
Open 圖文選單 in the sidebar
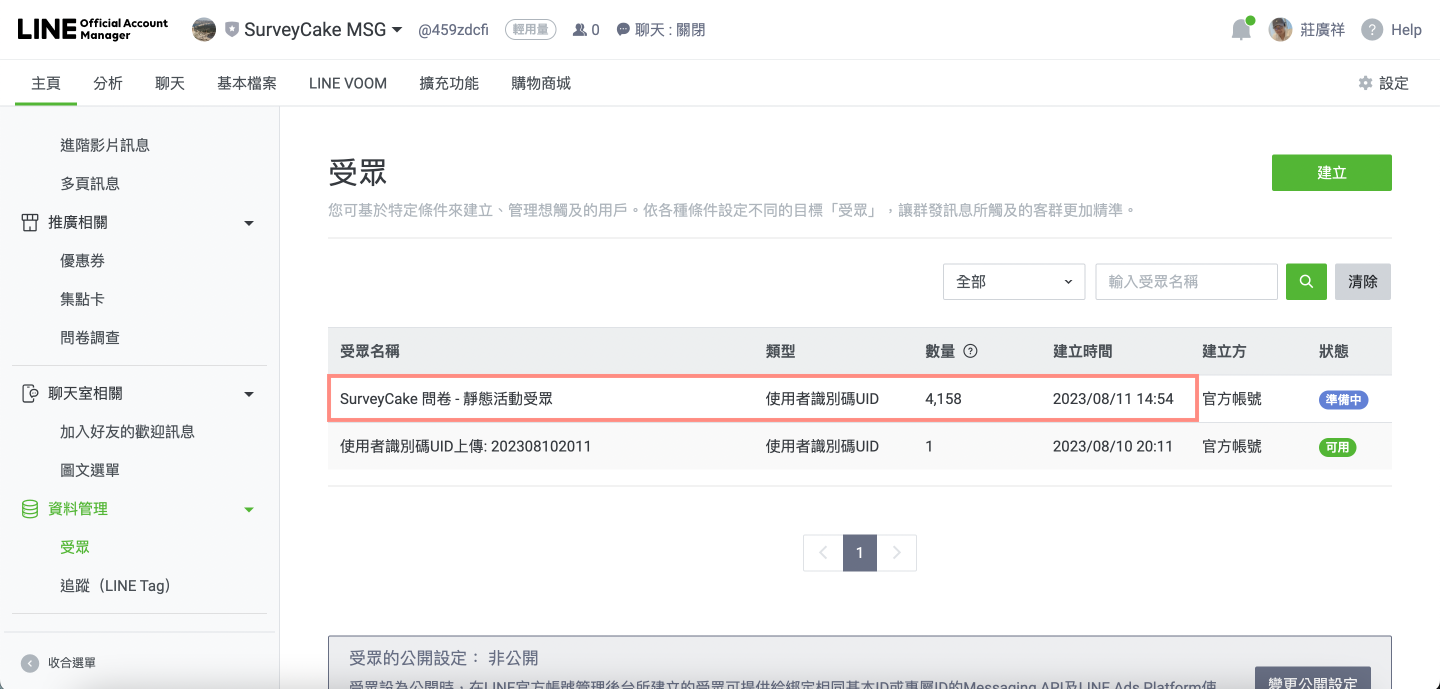click(x=90, y=470)
